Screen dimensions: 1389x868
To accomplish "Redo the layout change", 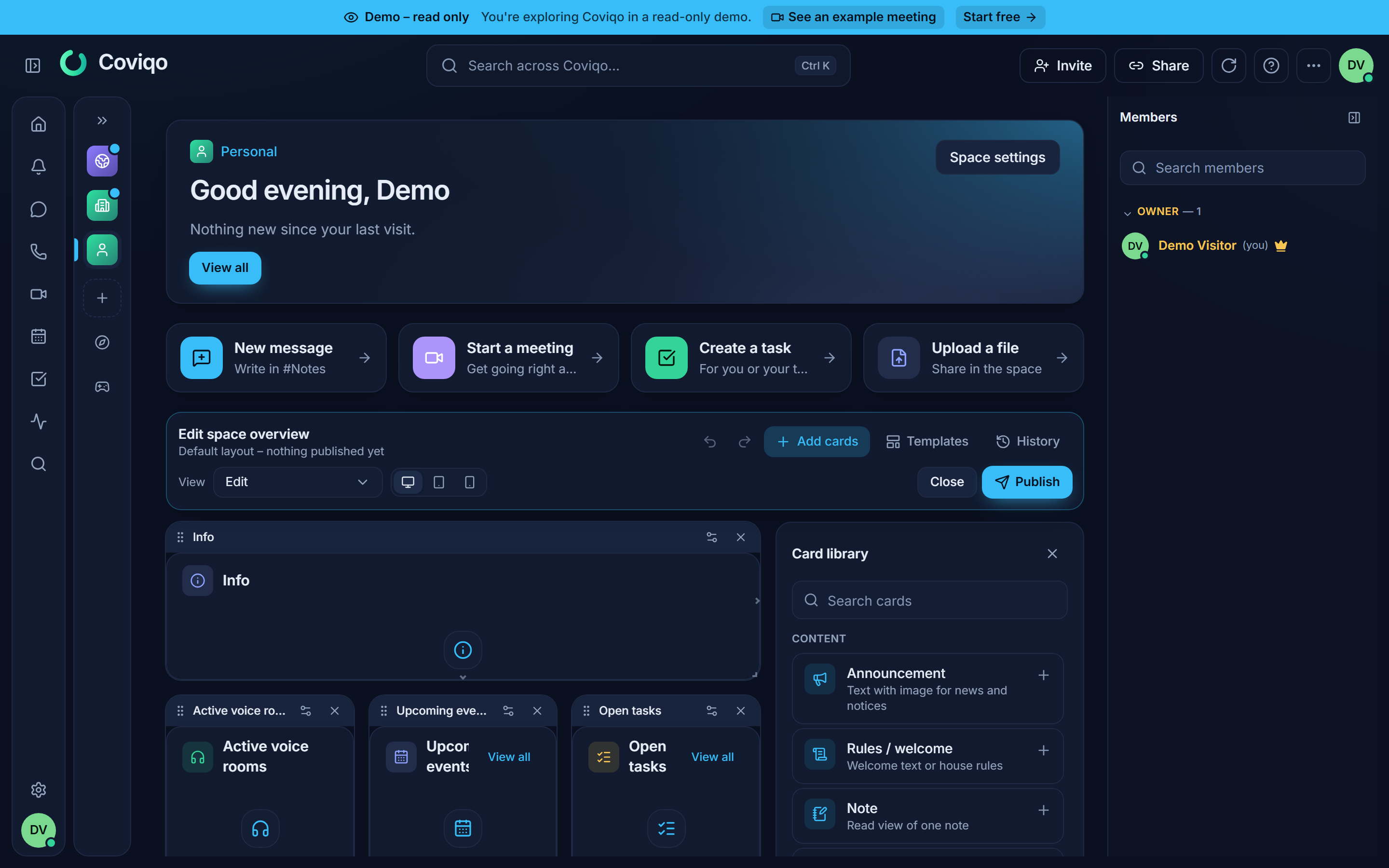I will tap(745, 441).
